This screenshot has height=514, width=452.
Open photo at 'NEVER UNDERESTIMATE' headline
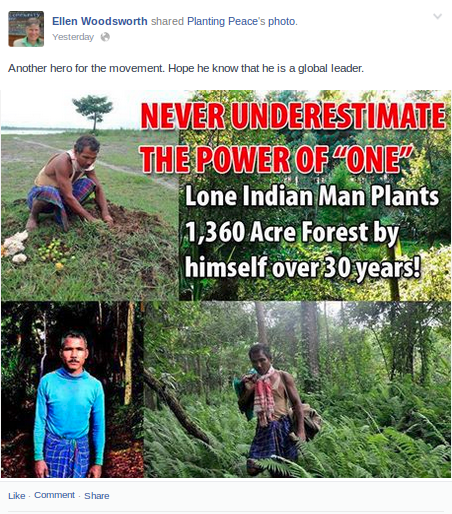click(x=293, y=116)
